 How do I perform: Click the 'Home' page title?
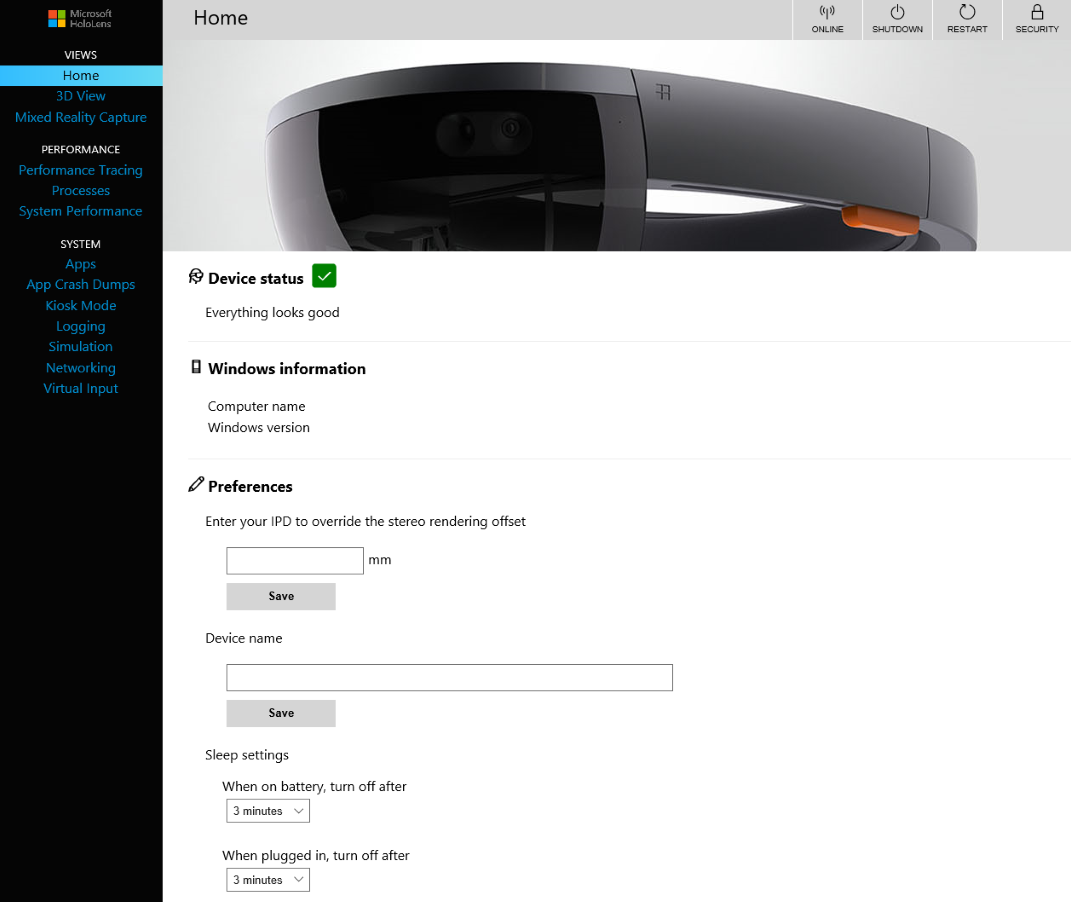pyautogui.click(x=220, y=18)
